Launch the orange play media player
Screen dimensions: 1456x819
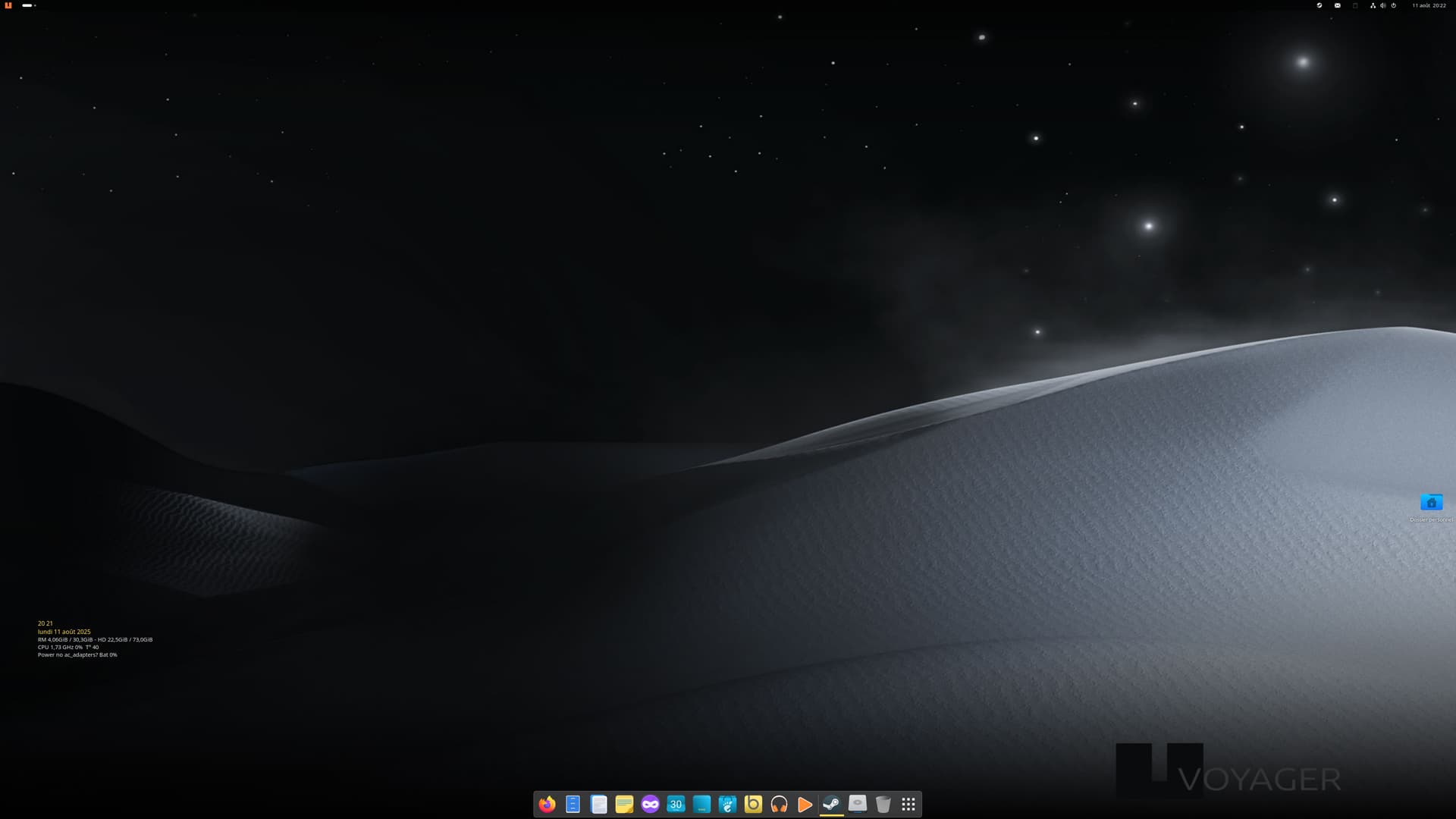coord(805,804)
